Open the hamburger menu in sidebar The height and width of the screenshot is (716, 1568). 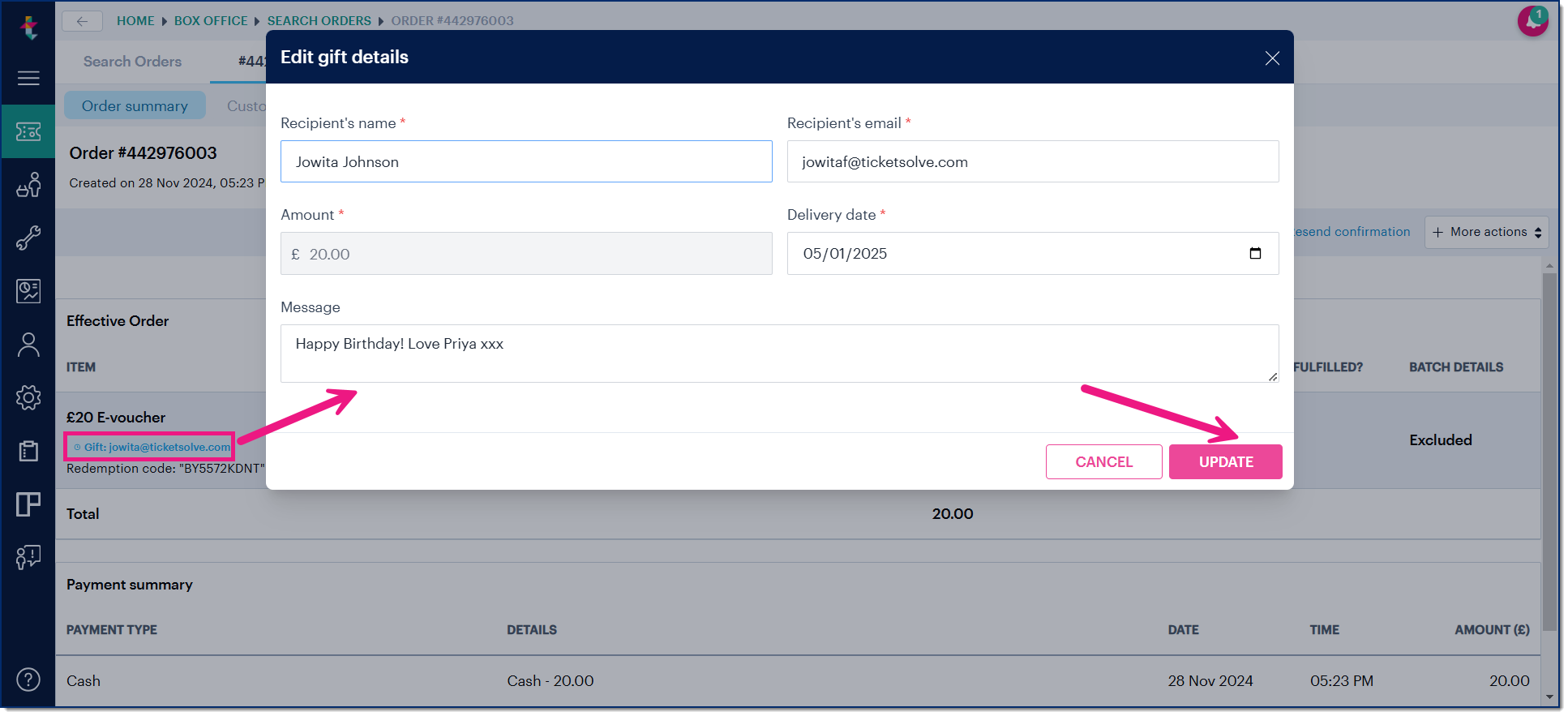pyautogui.click(x=28, y=78)
